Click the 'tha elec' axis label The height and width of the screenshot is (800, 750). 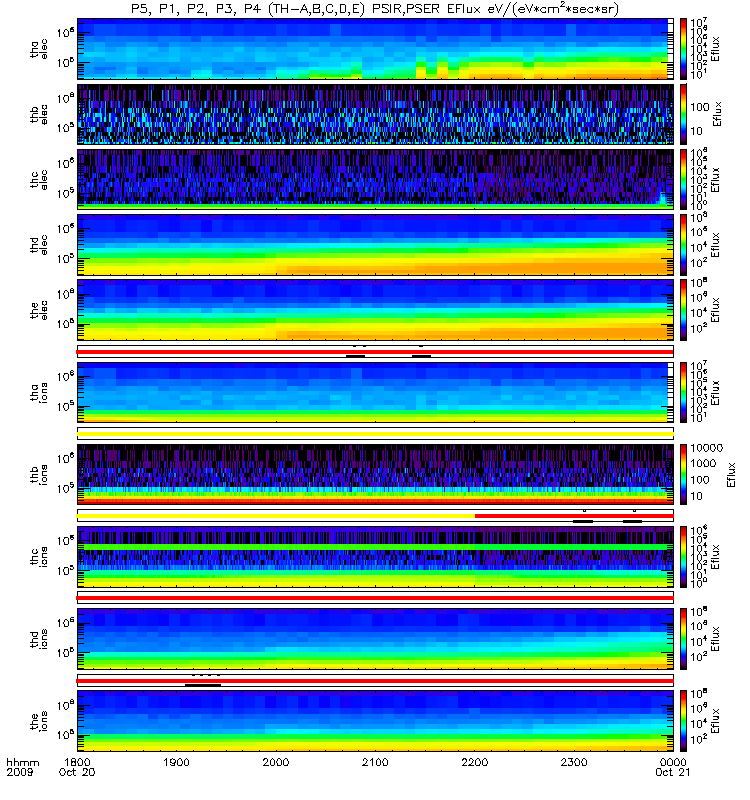click(x=39, y=49)
